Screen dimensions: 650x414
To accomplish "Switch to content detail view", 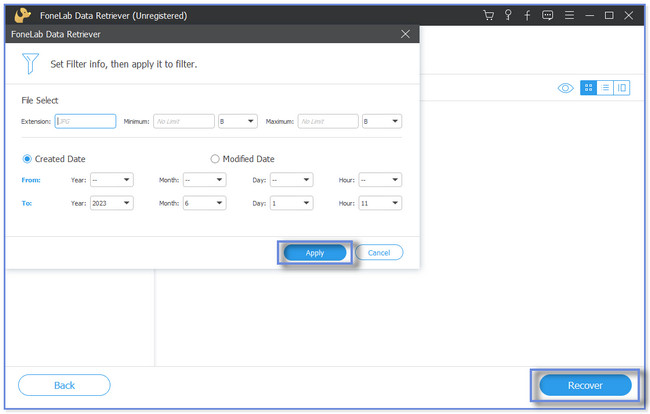I will (621, 87).
